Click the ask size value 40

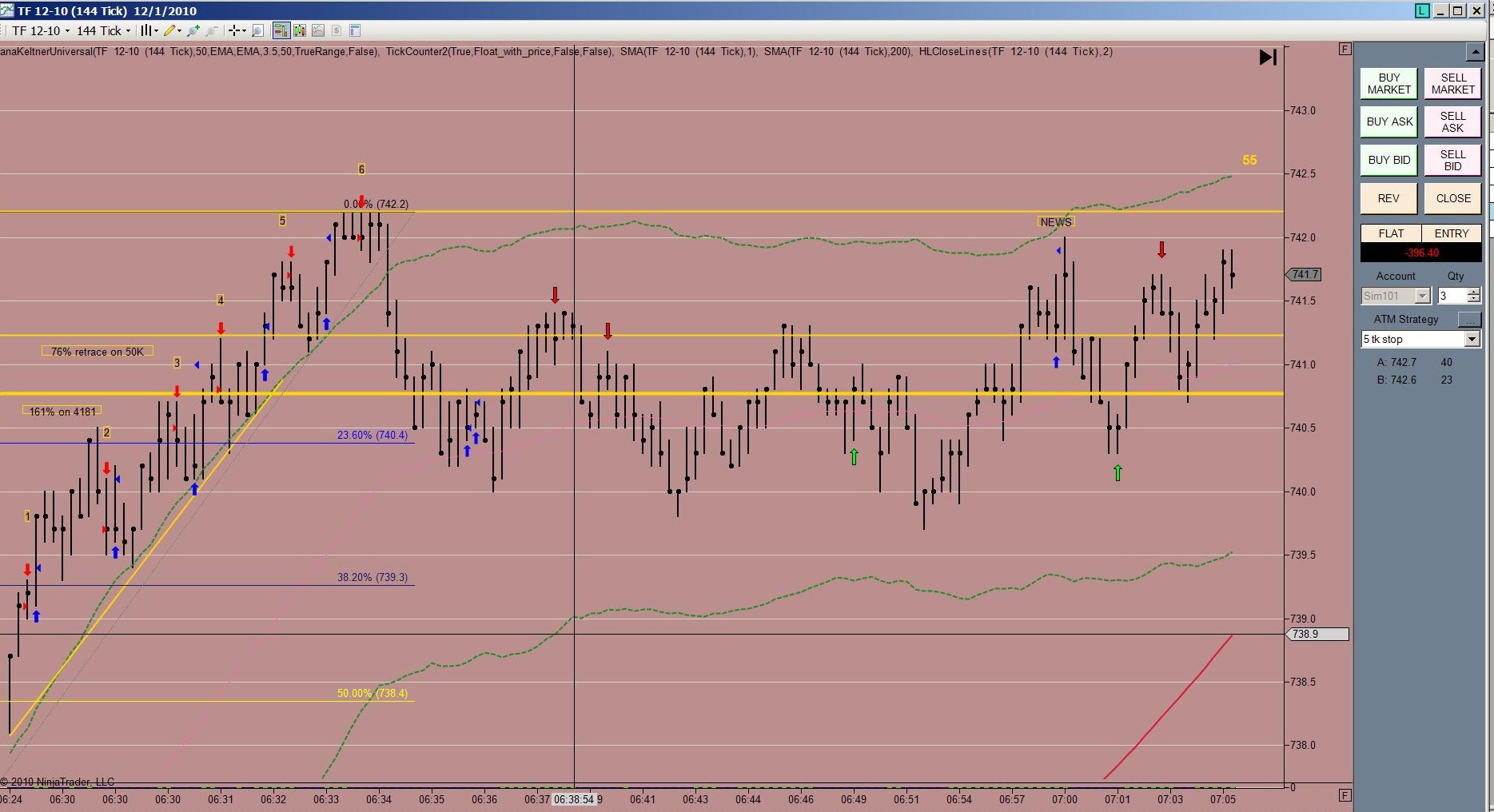[x=1447, y=362]
